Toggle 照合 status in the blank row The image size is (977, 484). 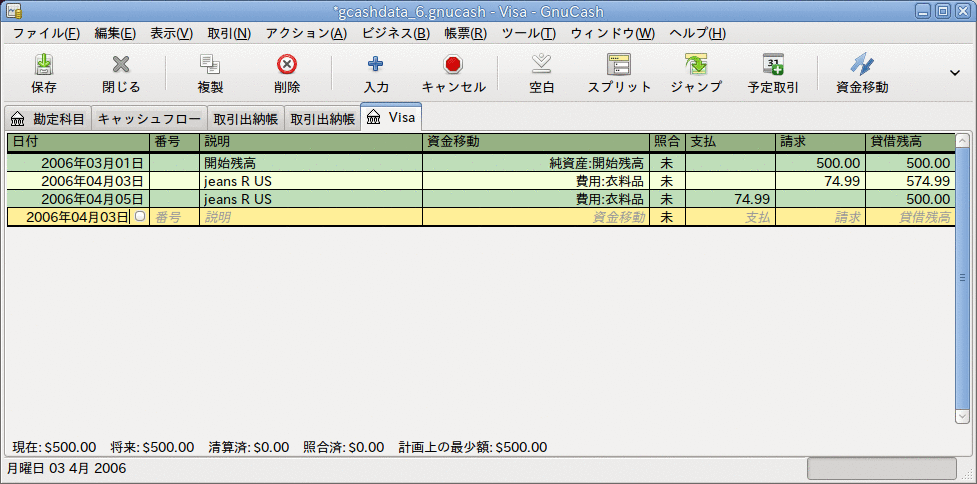coord(667,217)
